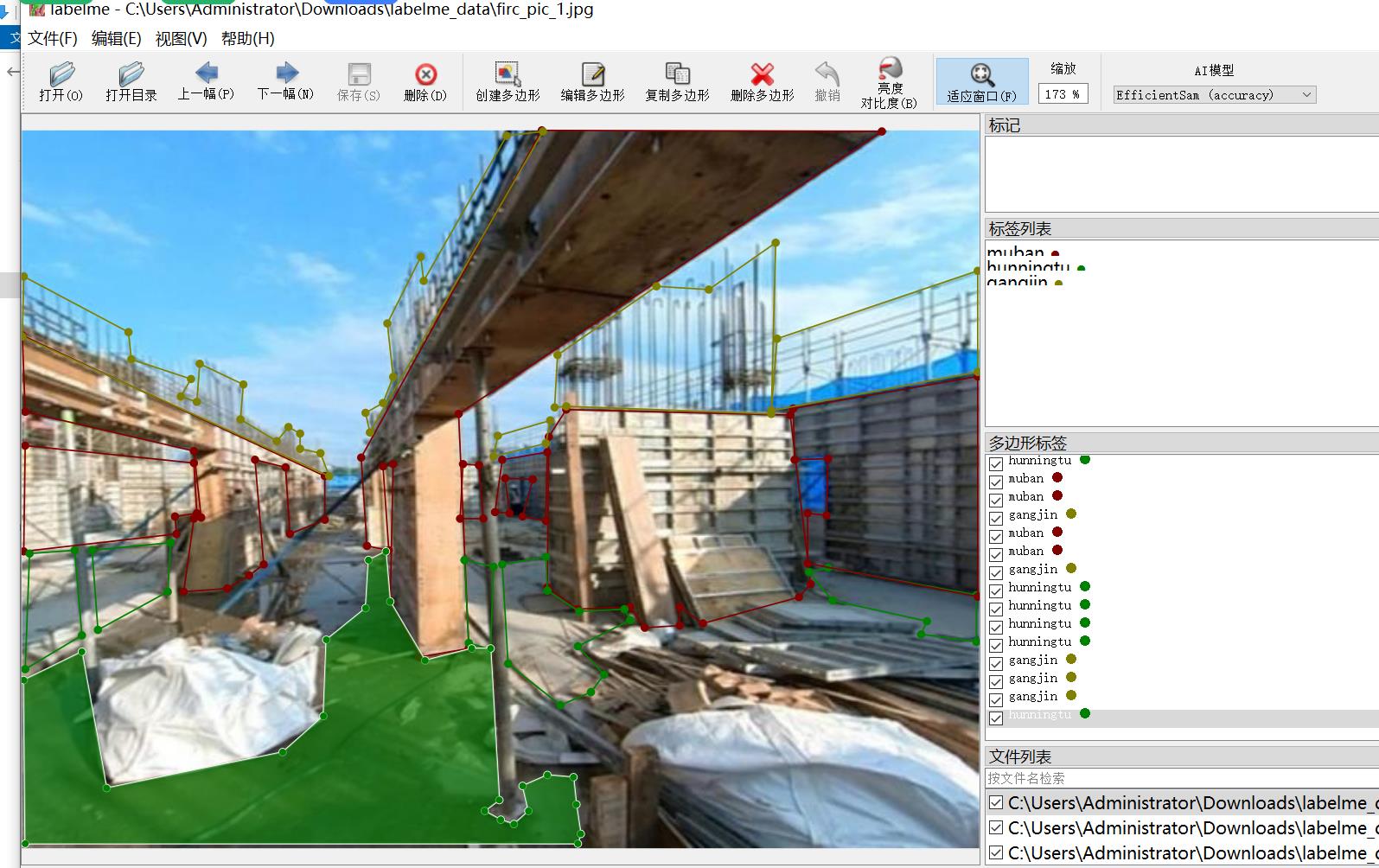Uncheck the first hunningtu polygon checkbox
This screenshot has height=868, width=1379.
click(x=996, y=464)
